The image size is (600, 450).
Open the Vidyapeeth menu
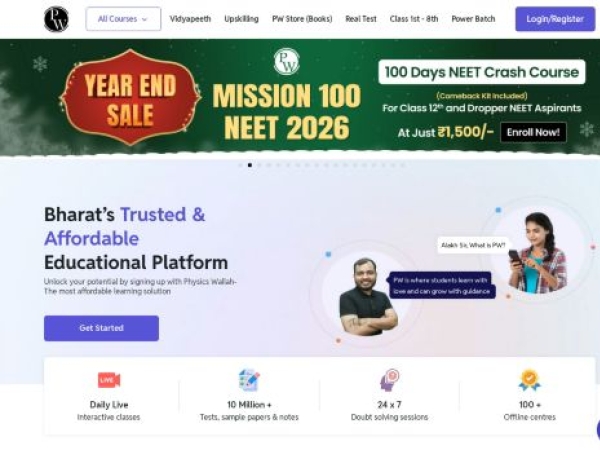[x=190, y=19]
